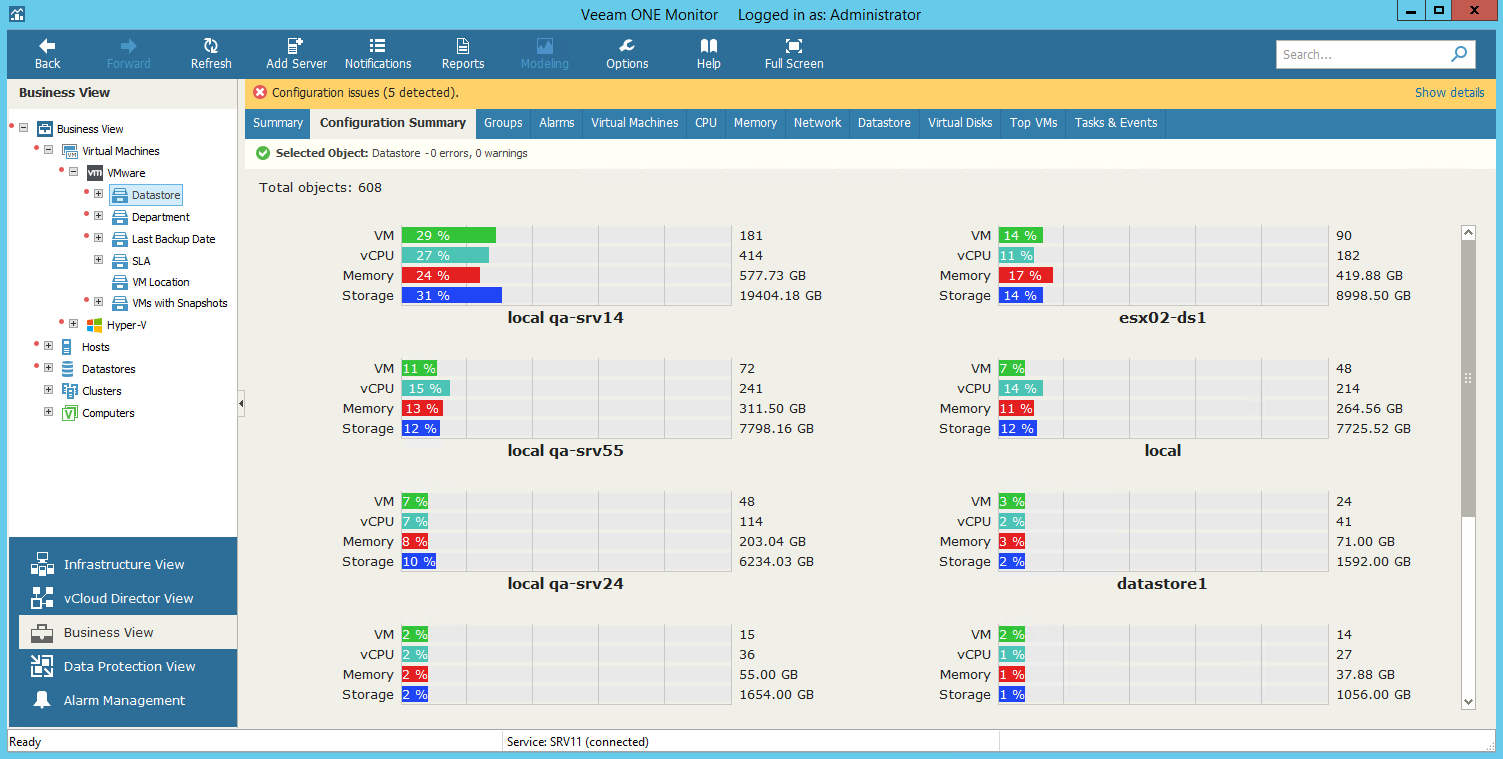
Task: Click the 'datastore1' title text
Action: coord(1162,583)
